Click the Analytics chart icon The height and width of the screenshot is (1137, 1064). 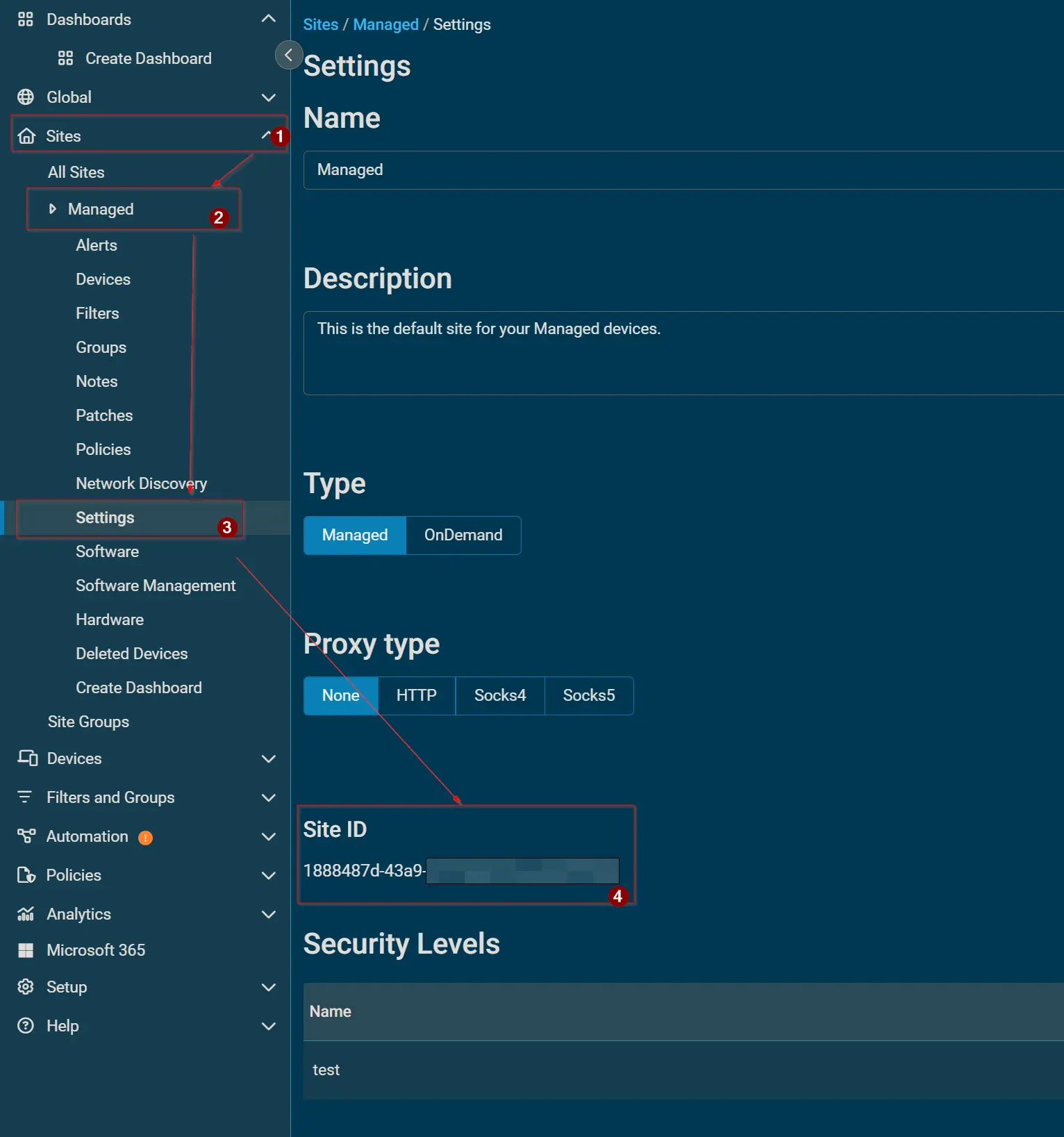26,914
